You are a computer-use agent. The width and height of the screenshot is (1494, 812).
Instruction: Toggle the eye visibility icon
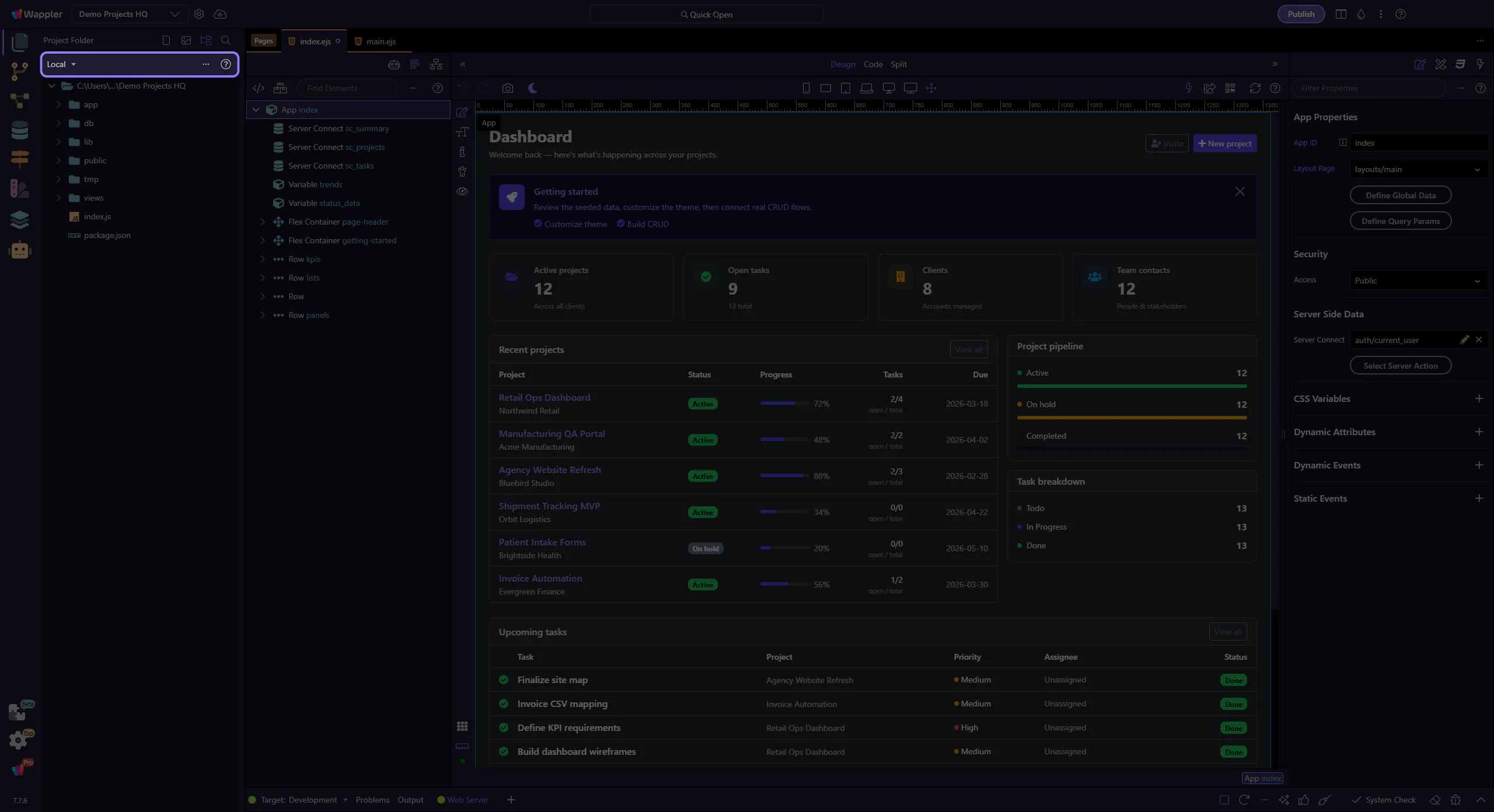[x=462, y=191]
